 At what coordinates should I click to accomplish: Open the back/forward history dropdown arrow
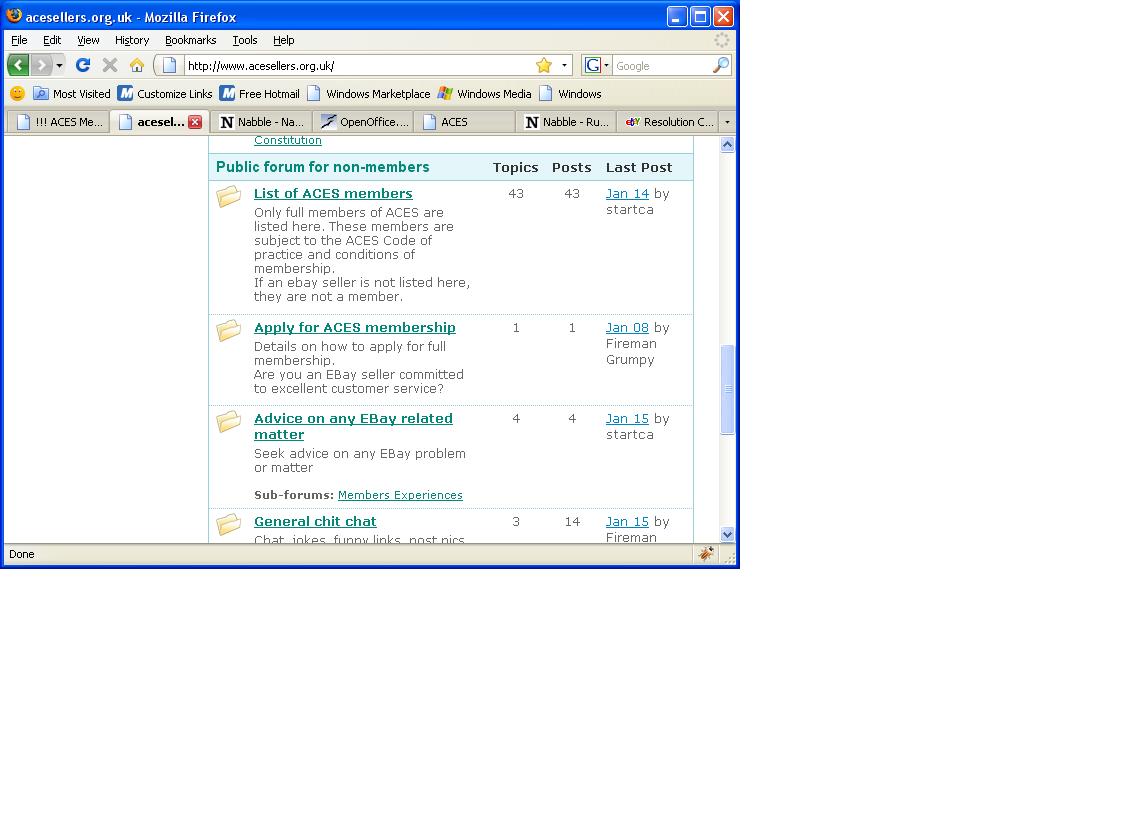59,65
